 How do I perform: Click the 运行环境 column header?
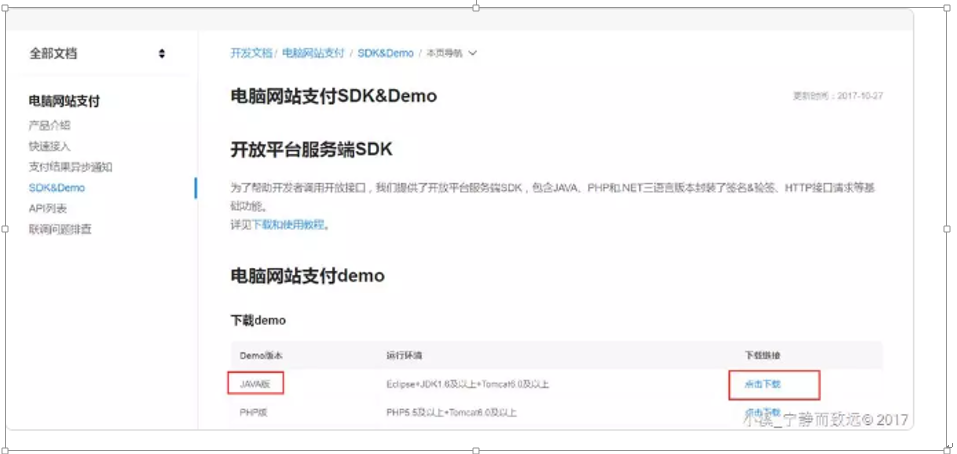click(x=405, y=355)
